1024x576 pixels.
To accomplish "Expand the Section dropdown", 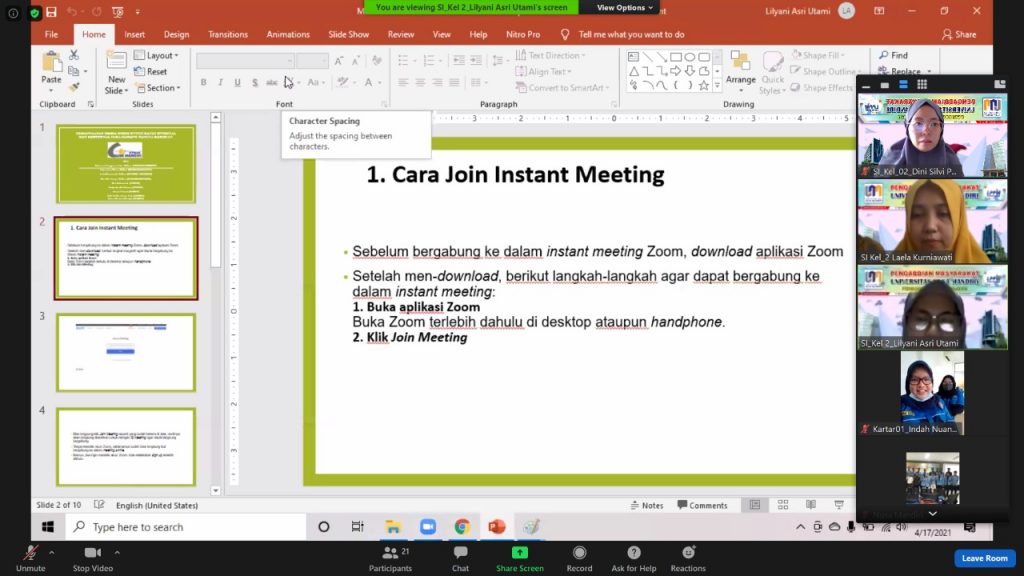I will tap(160, 88).
